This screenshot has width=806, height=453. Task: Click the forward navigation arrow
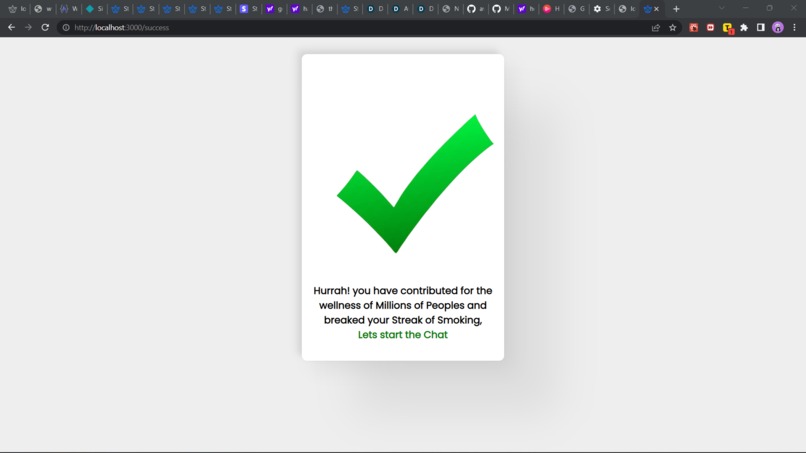pyautogui.click(x=28, y=27)
